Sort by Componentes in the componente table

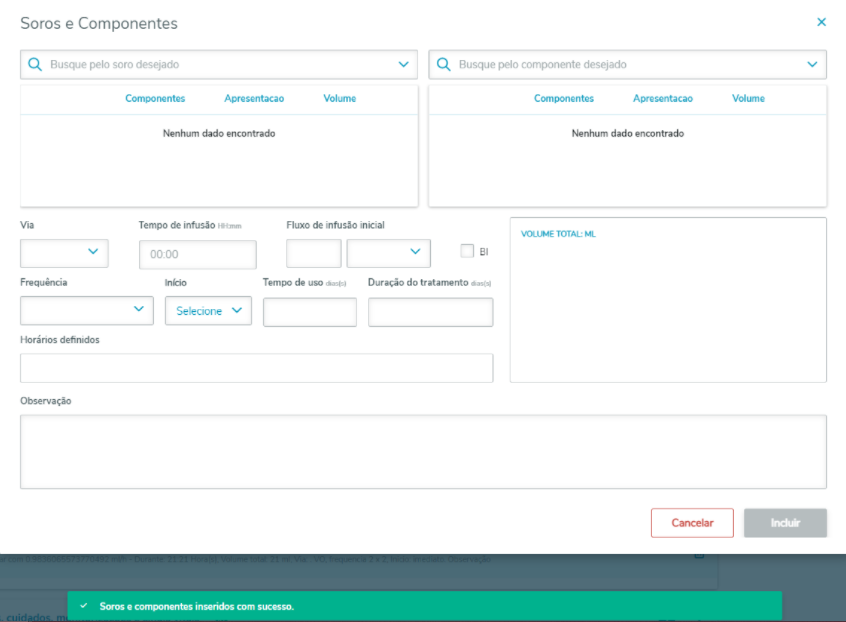coord(564,98)
